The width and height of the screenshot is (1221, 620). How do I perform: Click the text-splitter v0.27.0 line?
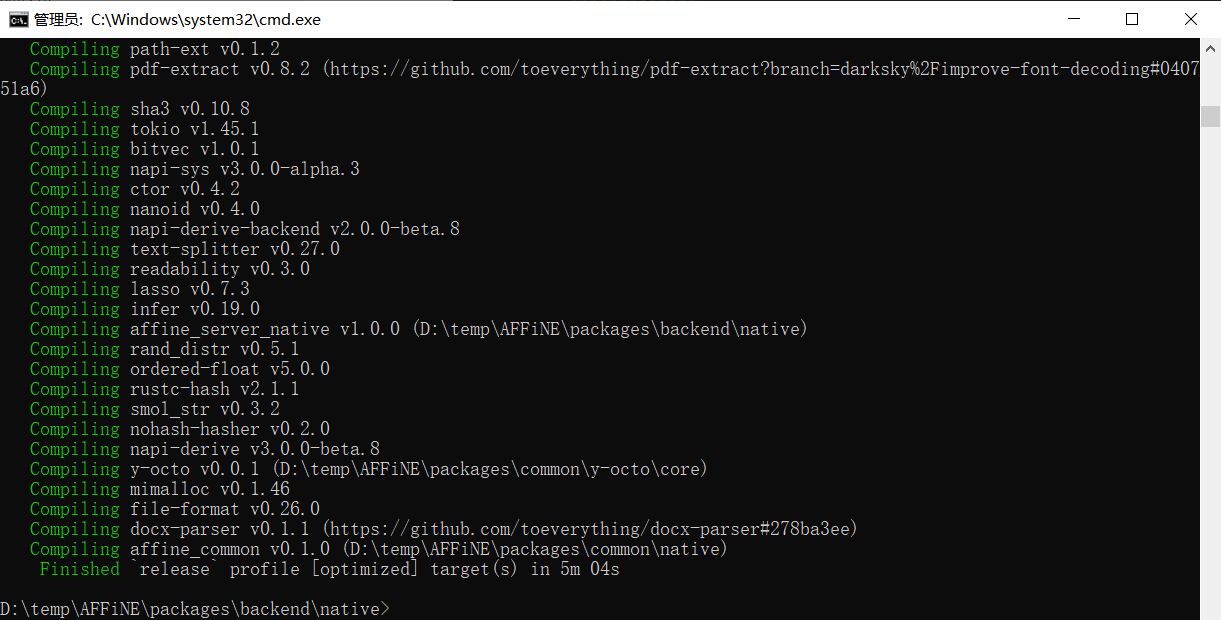tap(234, 249)
